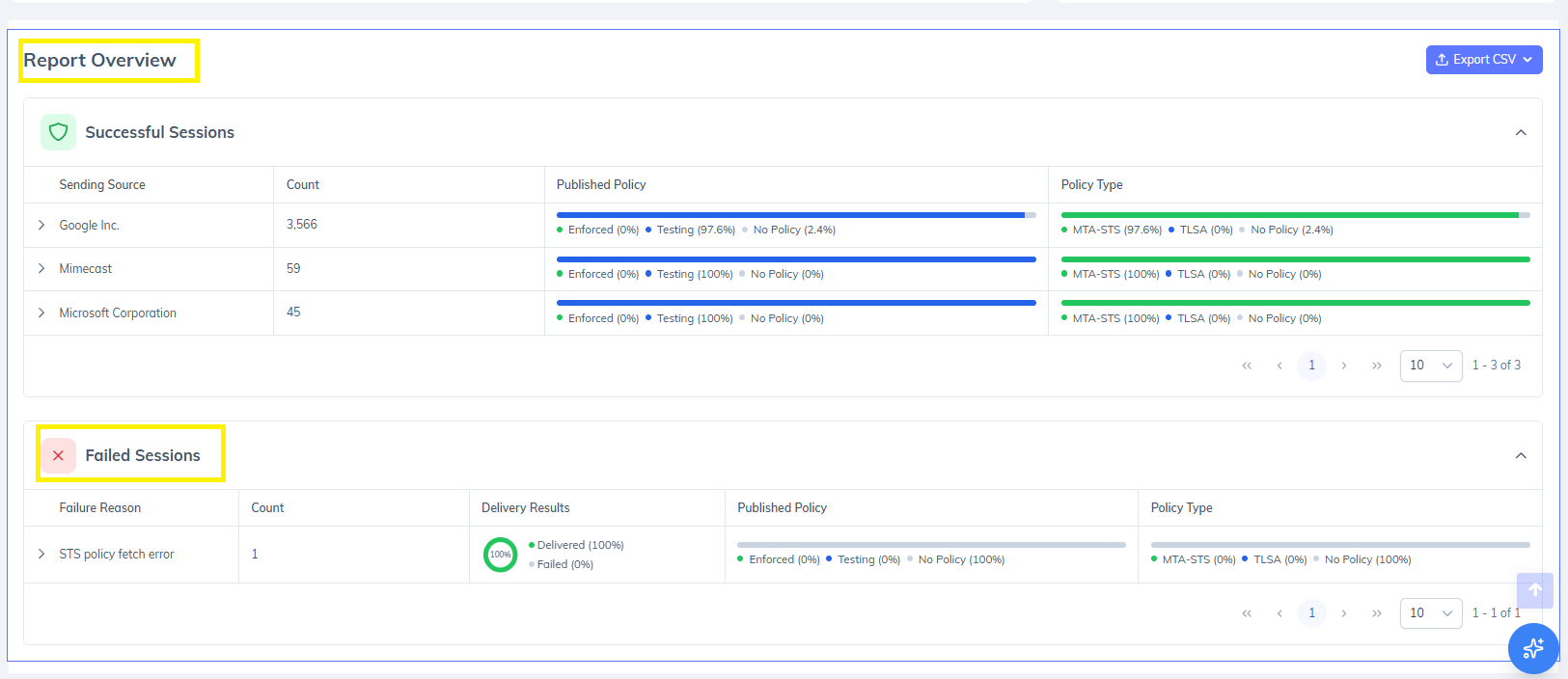Go to last page in Failed Sessions
The width and height of the screenshot is (1568, 679).
point(1377,612)
